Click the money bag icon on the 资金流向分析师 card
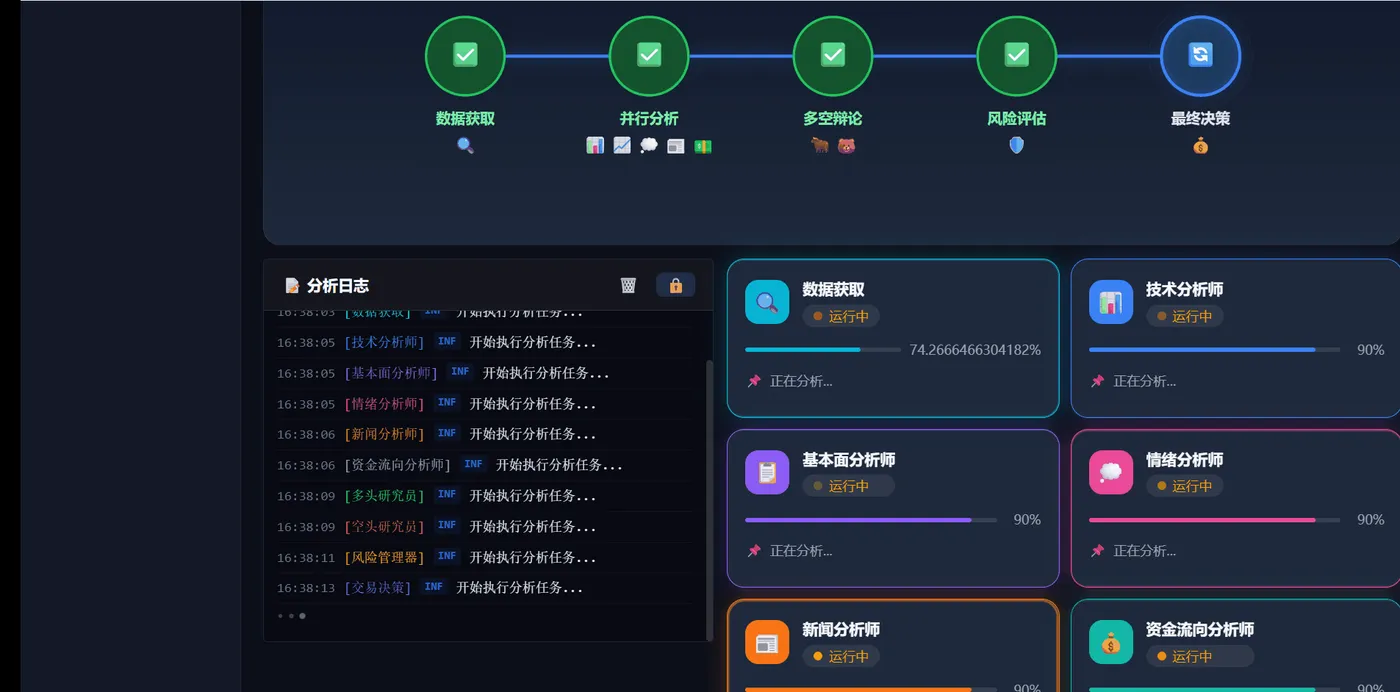This screenshot has width=1400, height=692. click(x=1111, y=642)
